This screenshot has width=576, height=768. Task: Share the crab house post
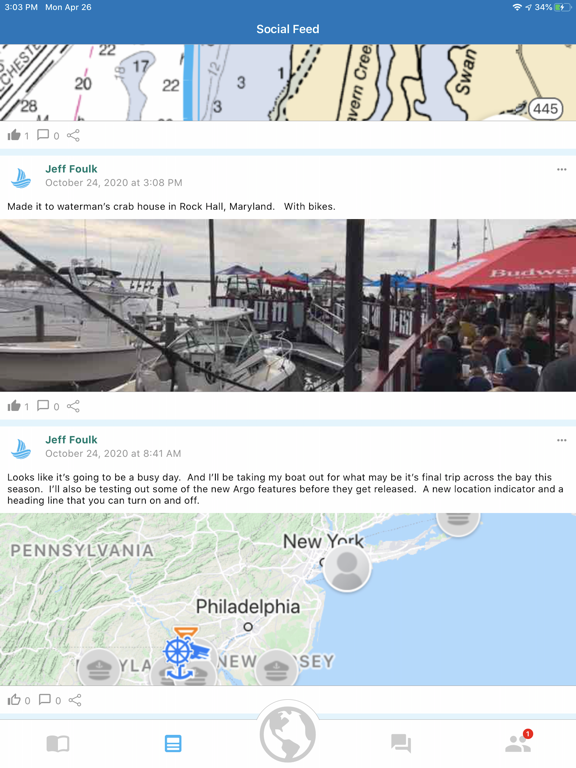coord(73,406)
